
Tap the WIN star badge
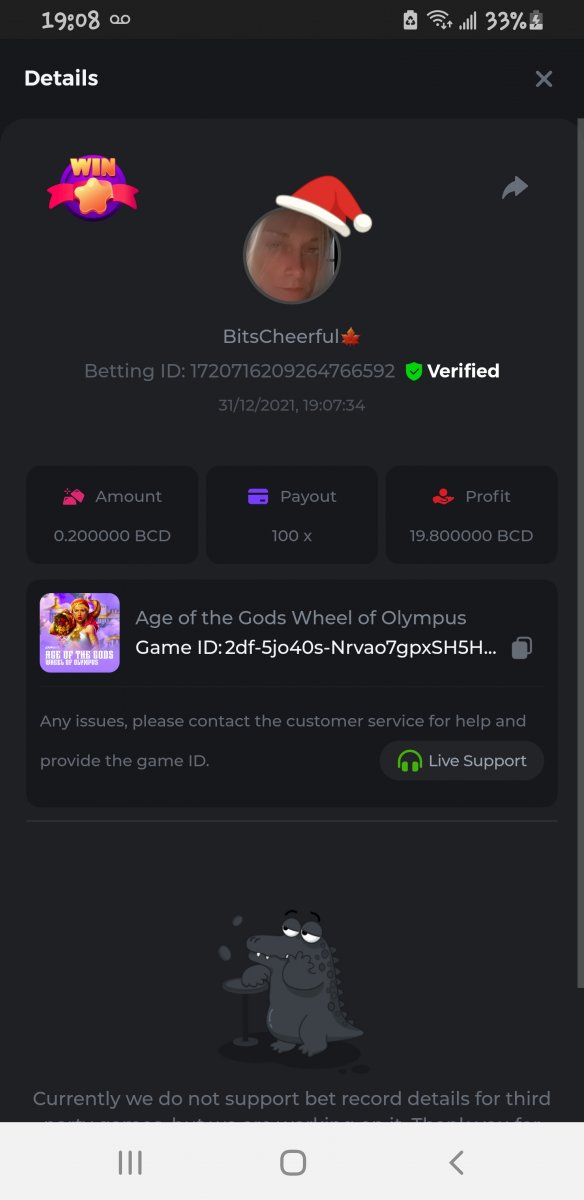click(93, 187)
